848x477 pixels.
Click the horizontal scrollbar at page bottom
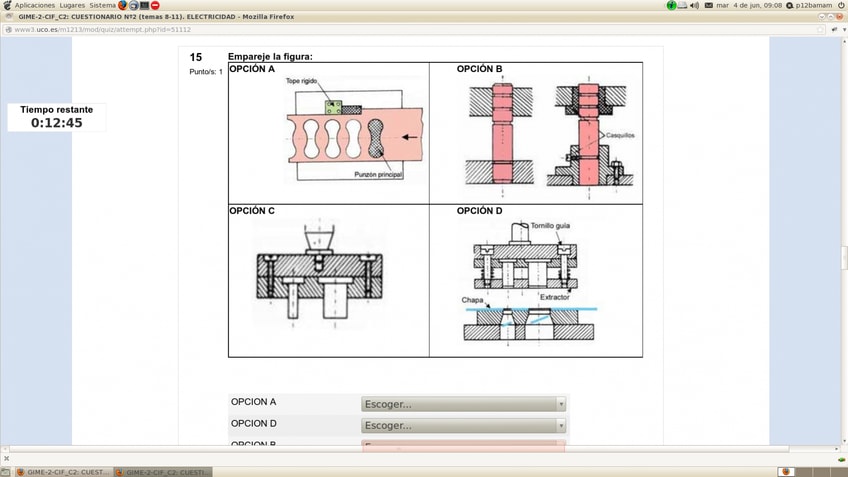[x=420, y=450]
